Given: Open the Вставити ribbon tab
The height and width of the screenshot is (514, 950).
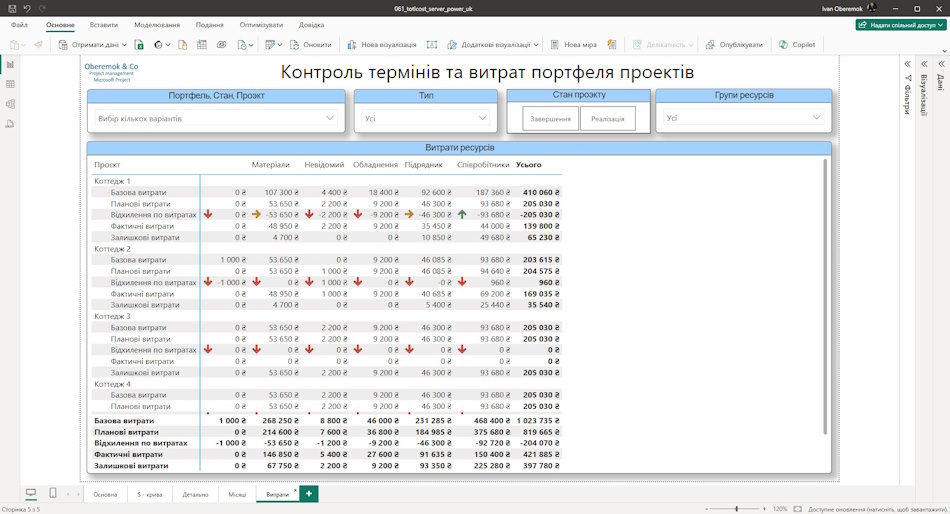Looking at the screenshot, I should coord(104,25).
